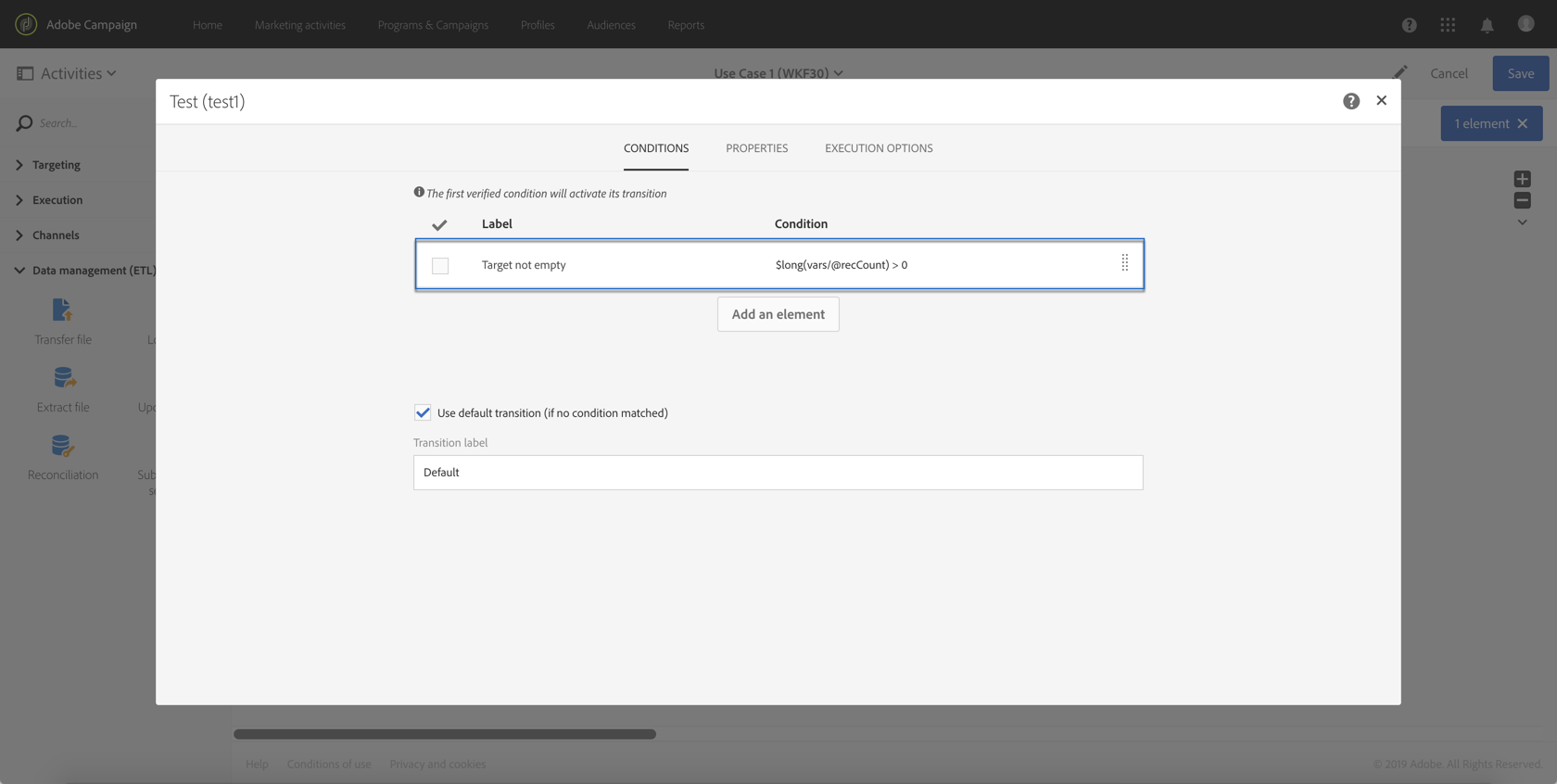1557x784 pixels.
Task: Click the drag handle on the condition row
Action: coord(1124,264)
